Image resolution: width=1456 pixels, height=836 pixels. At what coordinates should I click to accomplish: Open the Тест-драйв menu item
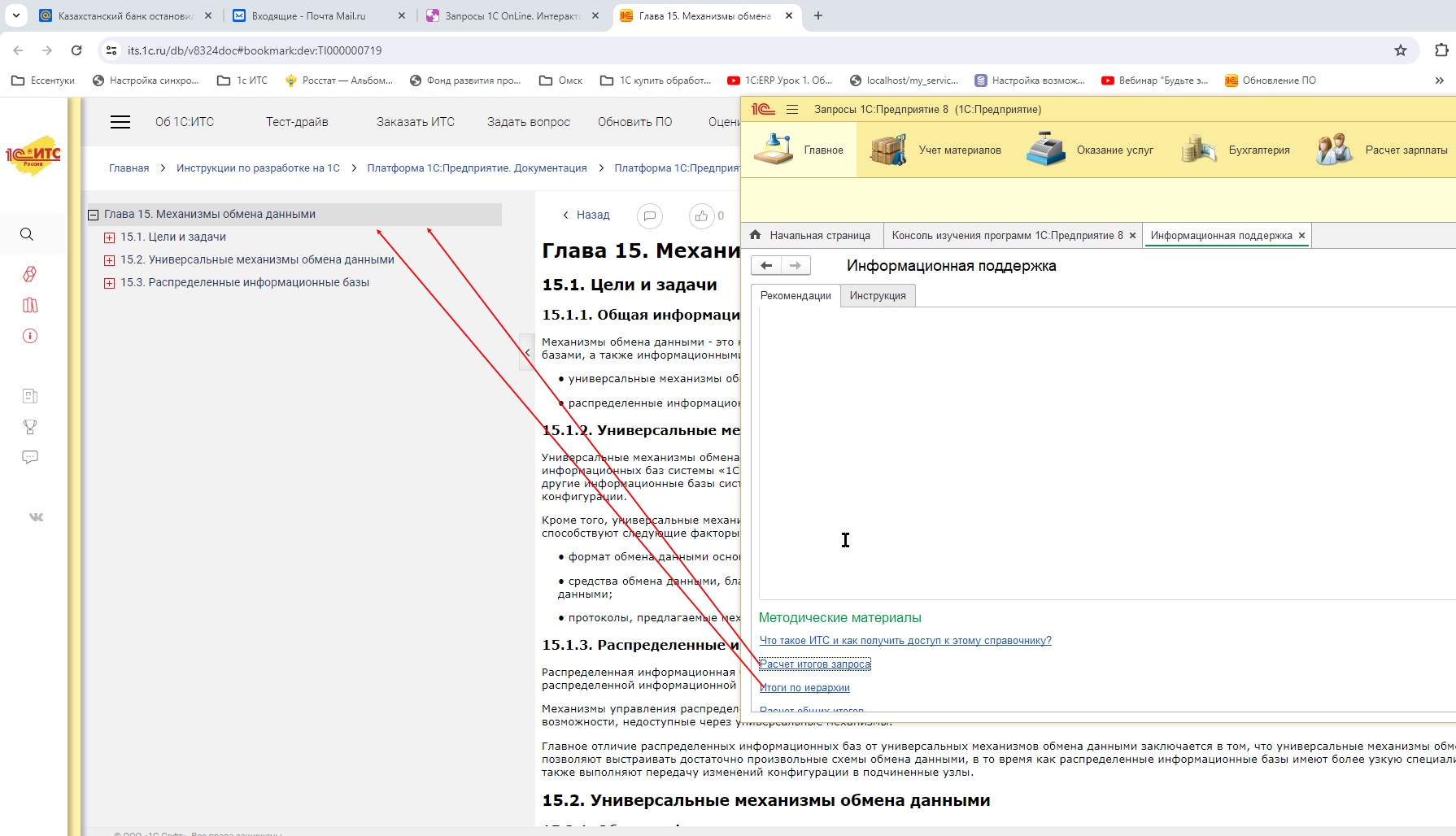(297, 122)
